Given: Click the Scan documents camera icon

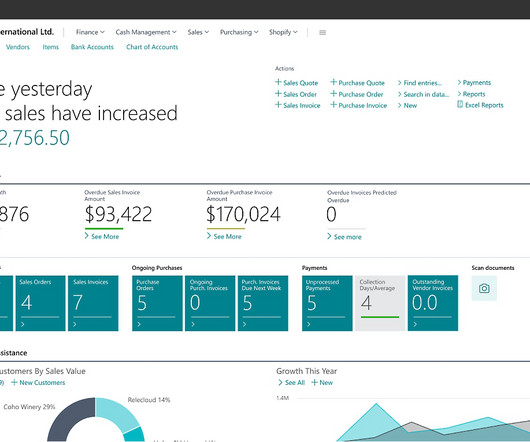Looking at the screenshot, I should pyautogui.click(x=484, y=288).
